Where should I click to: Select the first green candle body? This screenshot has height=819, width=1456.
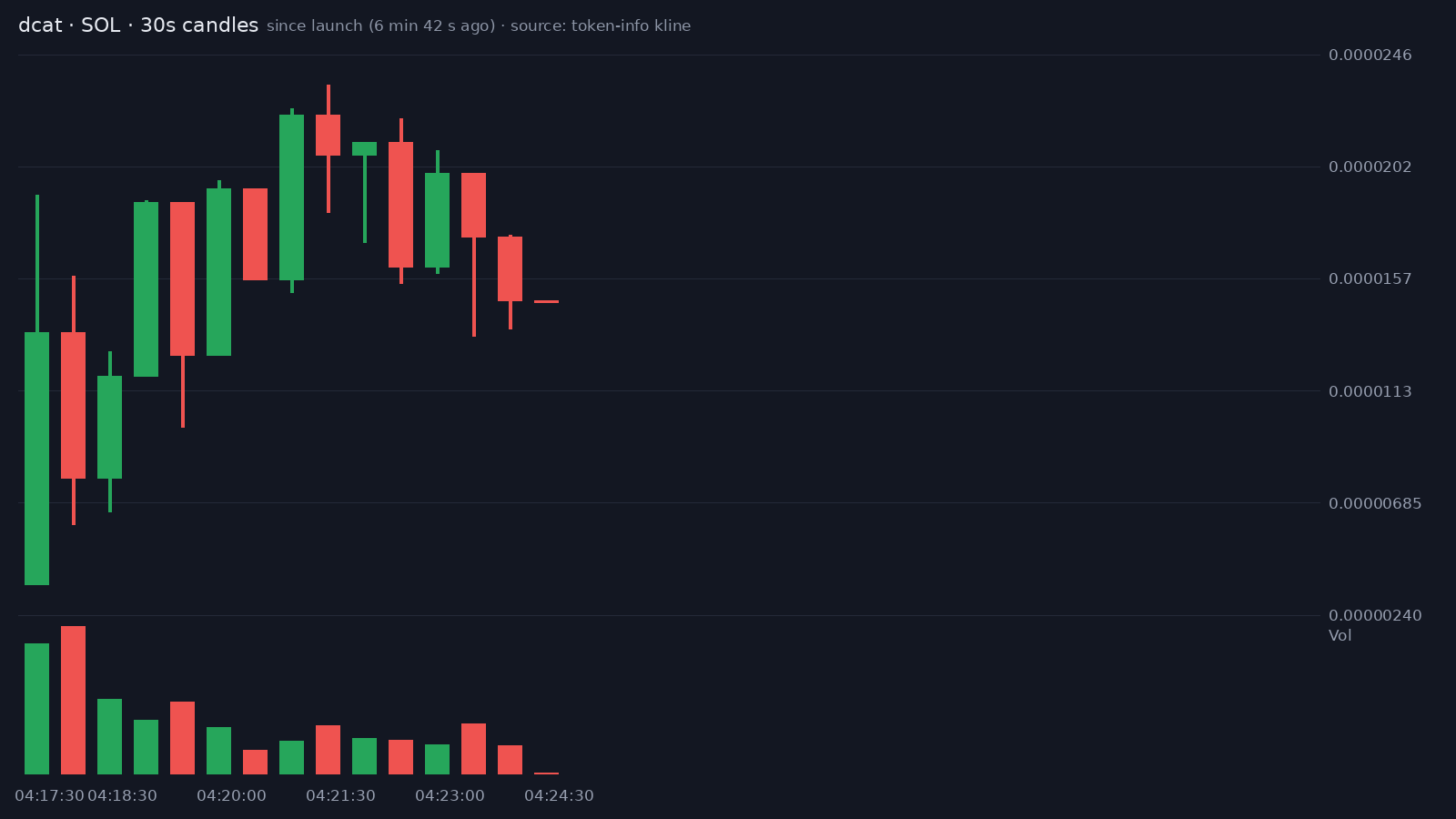37,459
